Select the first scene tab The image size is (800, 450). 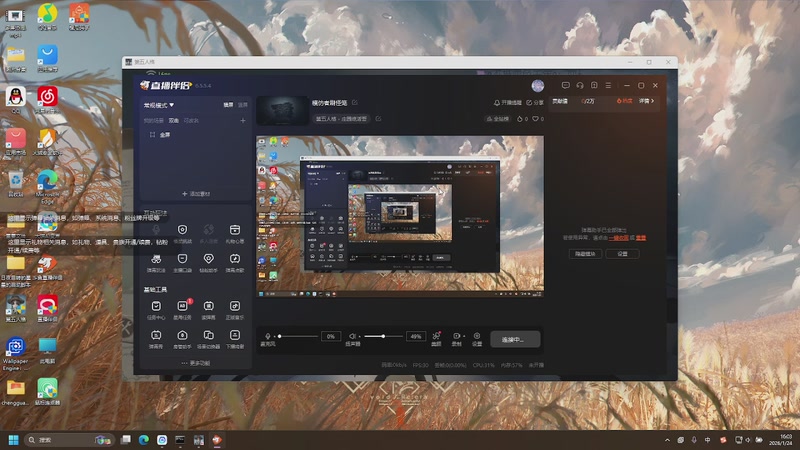tap(153, 121)
